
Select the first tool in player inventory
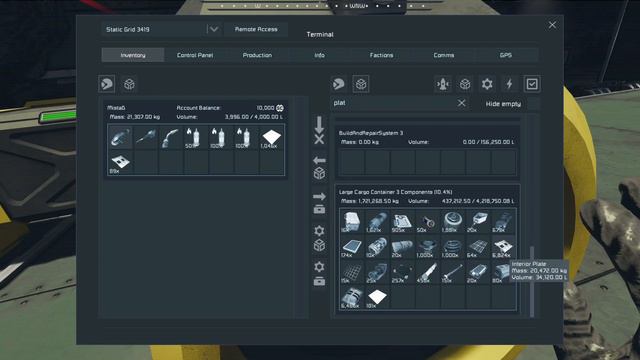click(x=120, y=138)
